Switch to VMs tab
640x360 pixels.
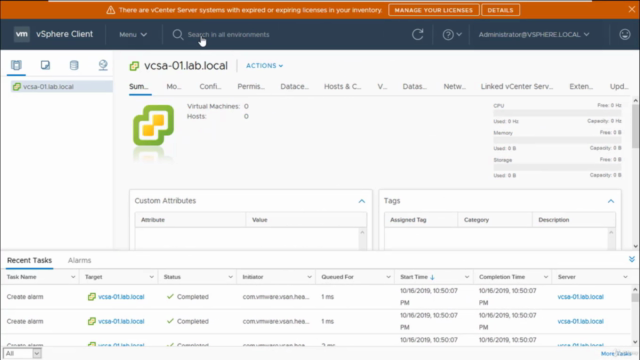point(382,87)
